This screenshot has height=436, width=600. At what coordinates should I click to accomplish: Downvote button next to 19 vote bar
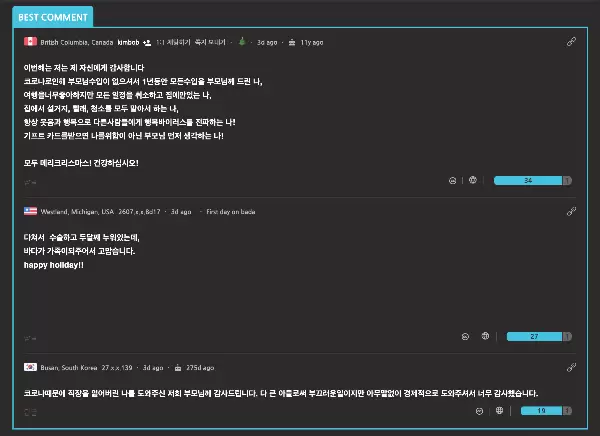pos(567,411)
